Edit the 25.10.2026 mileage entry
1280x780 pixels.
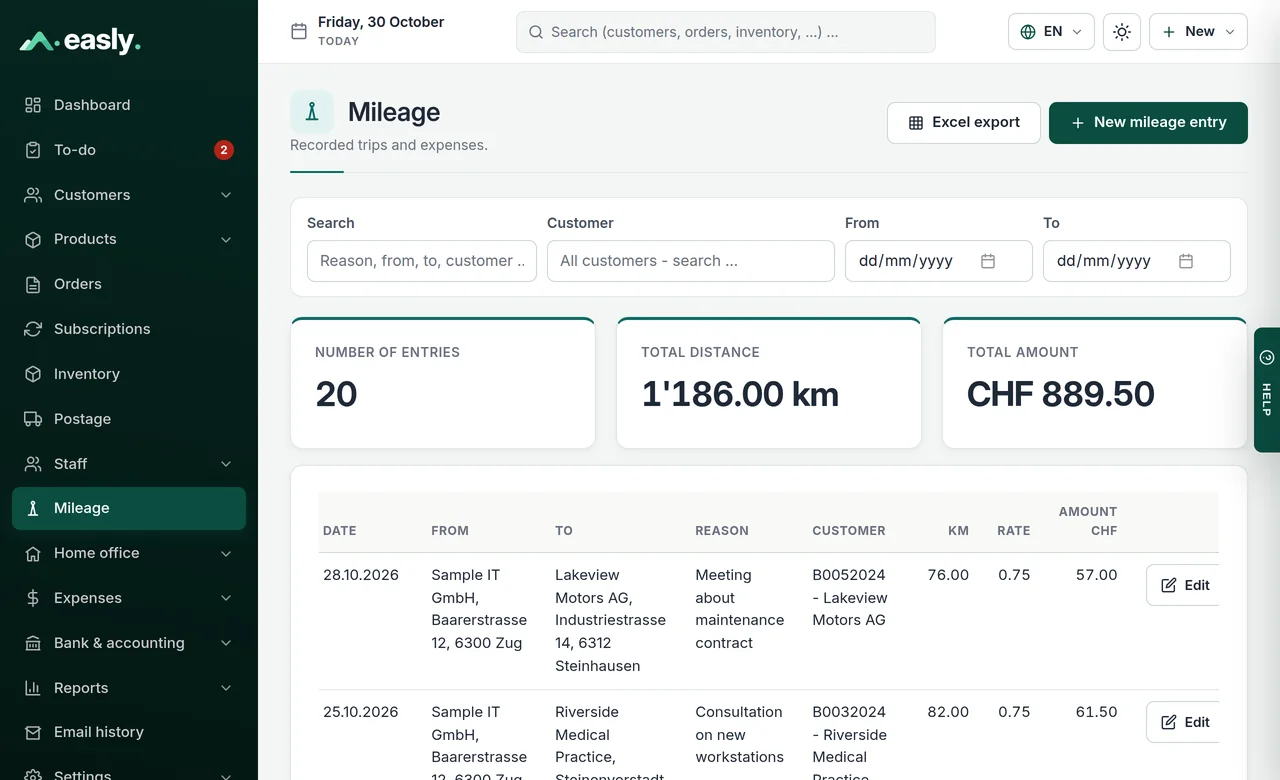click(1185, 722)
